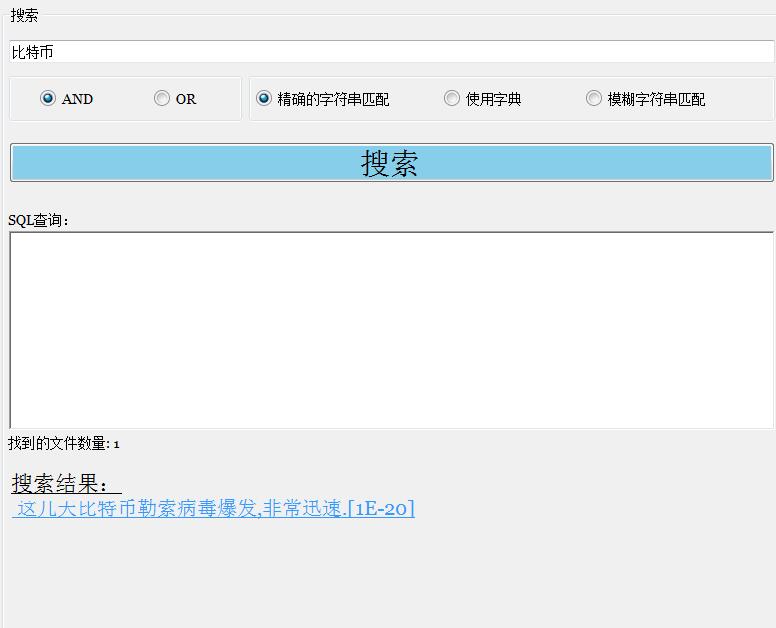Select the OR radio button
The width and height of the screenshot is (776, 628).
tap(162, 98)
